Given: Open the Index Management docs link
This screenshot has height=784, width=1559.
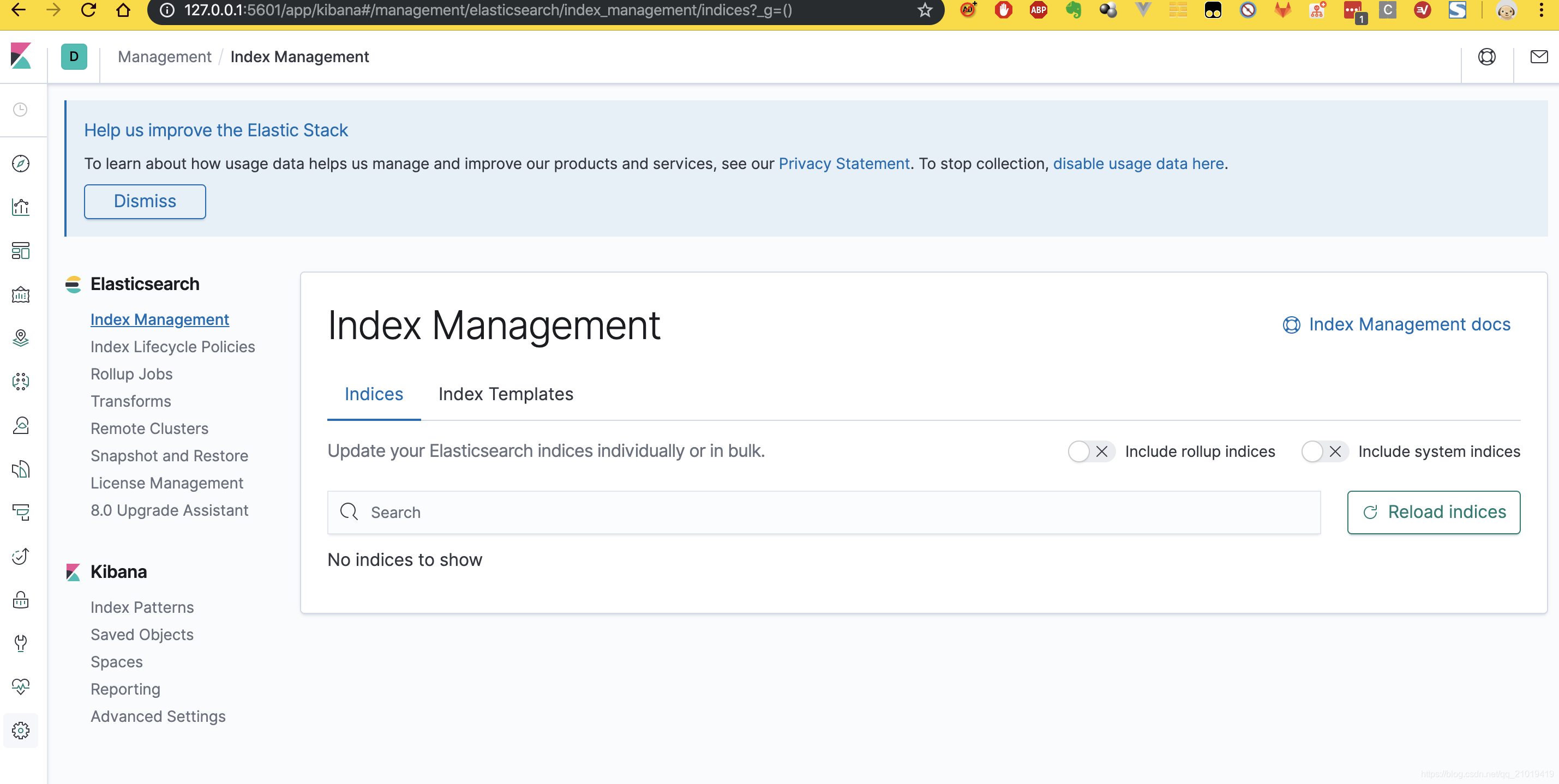Looking at the screenshot, I should point(1396,325).
